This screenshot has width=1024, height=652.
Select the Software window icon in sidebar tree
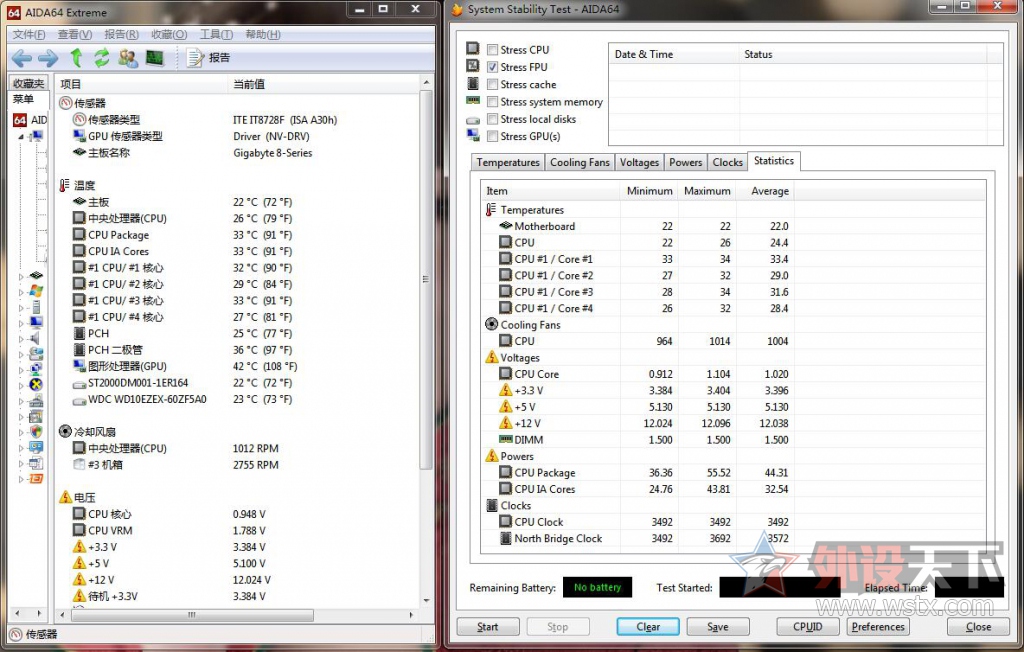click(37, 416)
